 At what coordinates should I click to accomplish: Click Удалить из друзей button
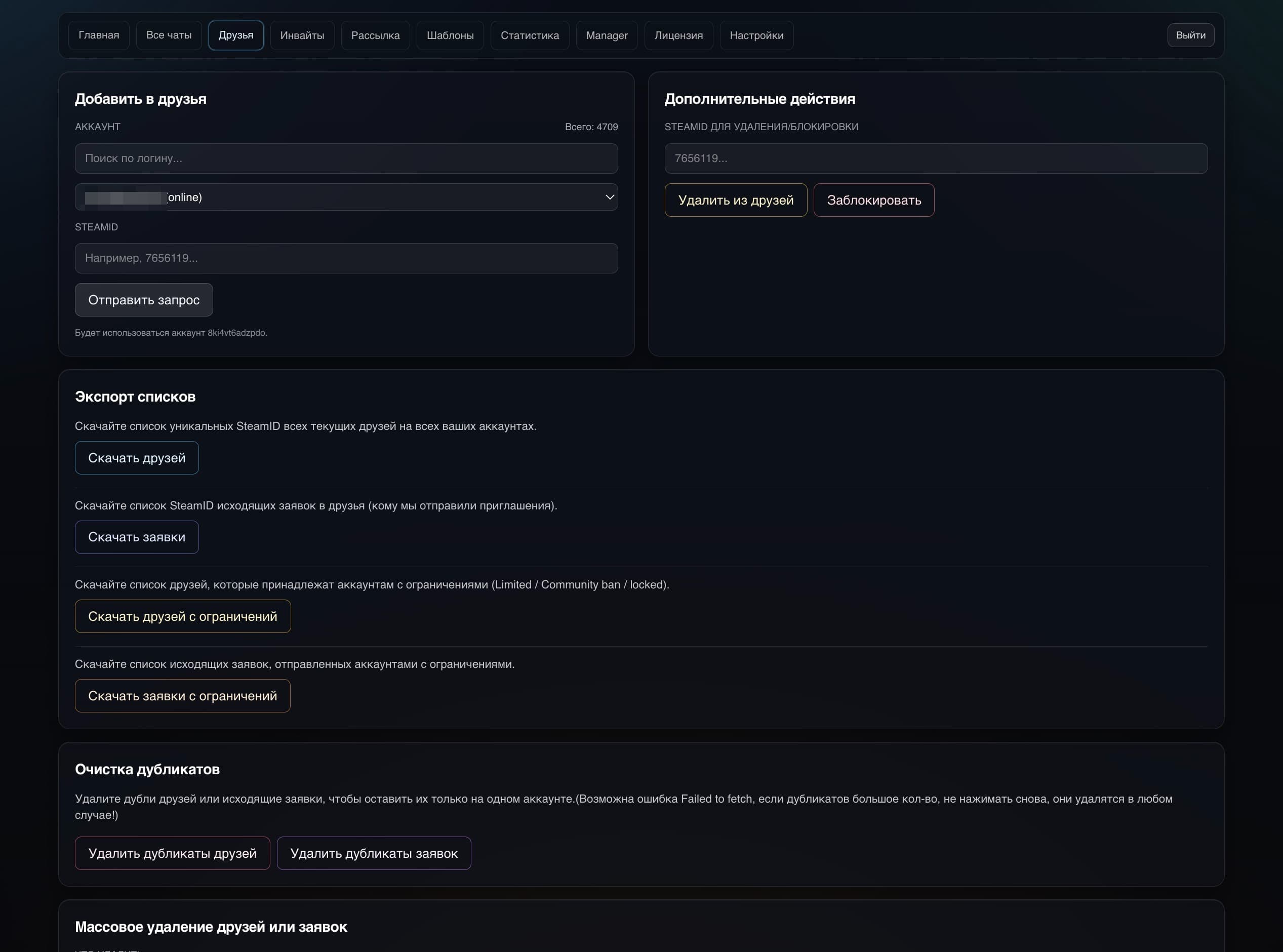pyautogui.click(x=736, y=200)
